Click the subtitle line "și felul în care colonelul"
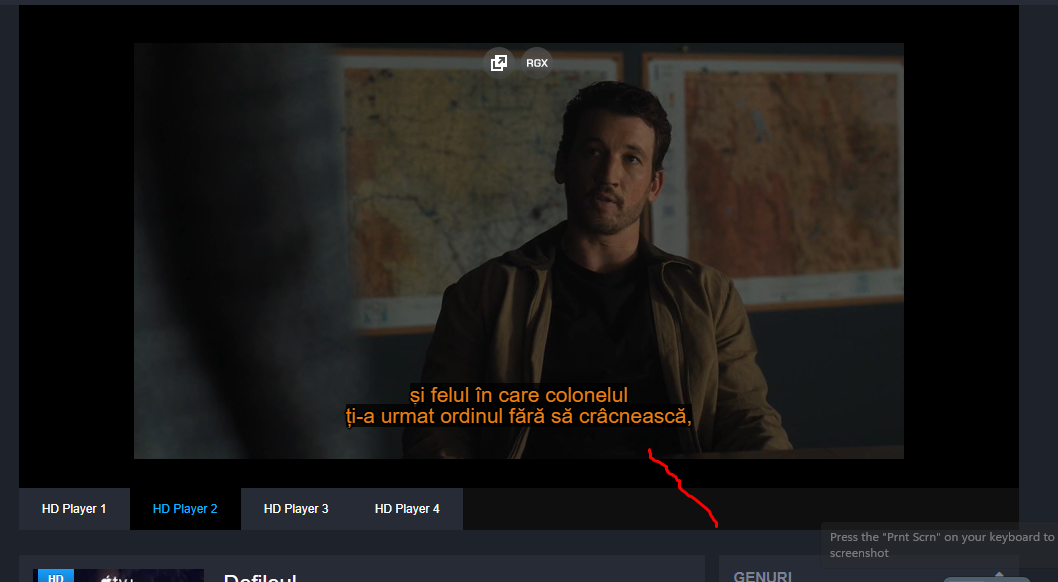 [519, 395]
